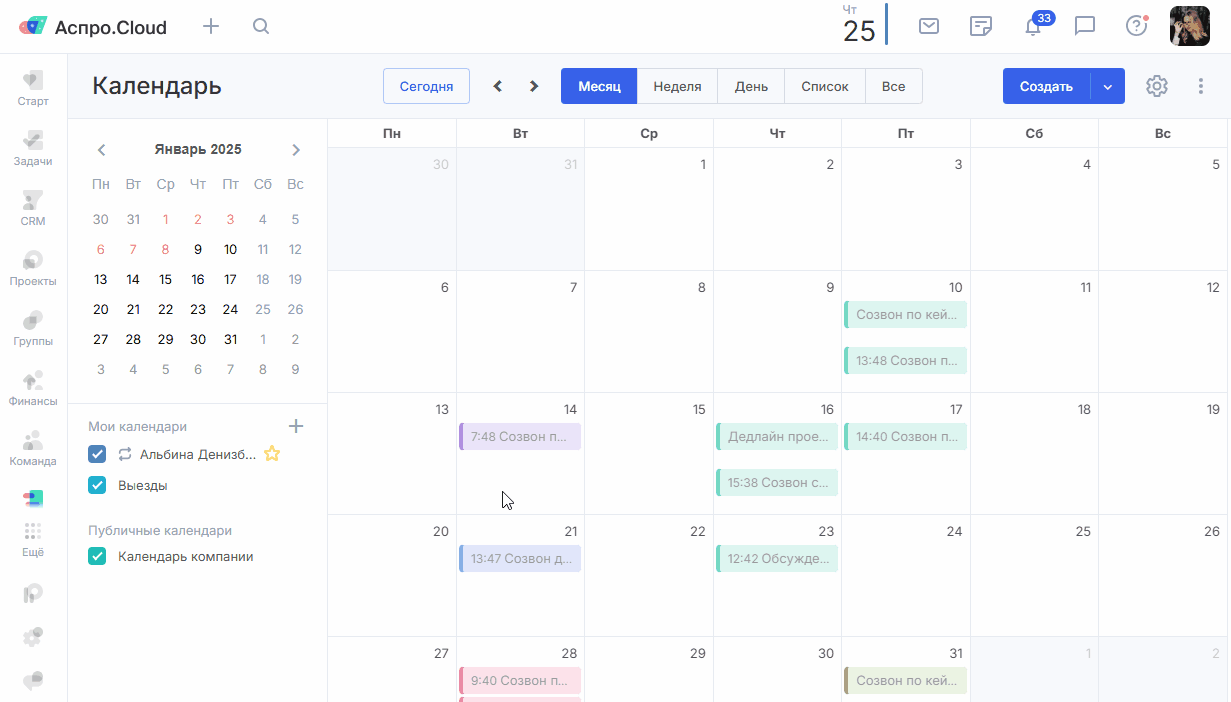
Task: Toggle Альбина Денизб... calendar checkbox
Action: (x=97, y=454)
